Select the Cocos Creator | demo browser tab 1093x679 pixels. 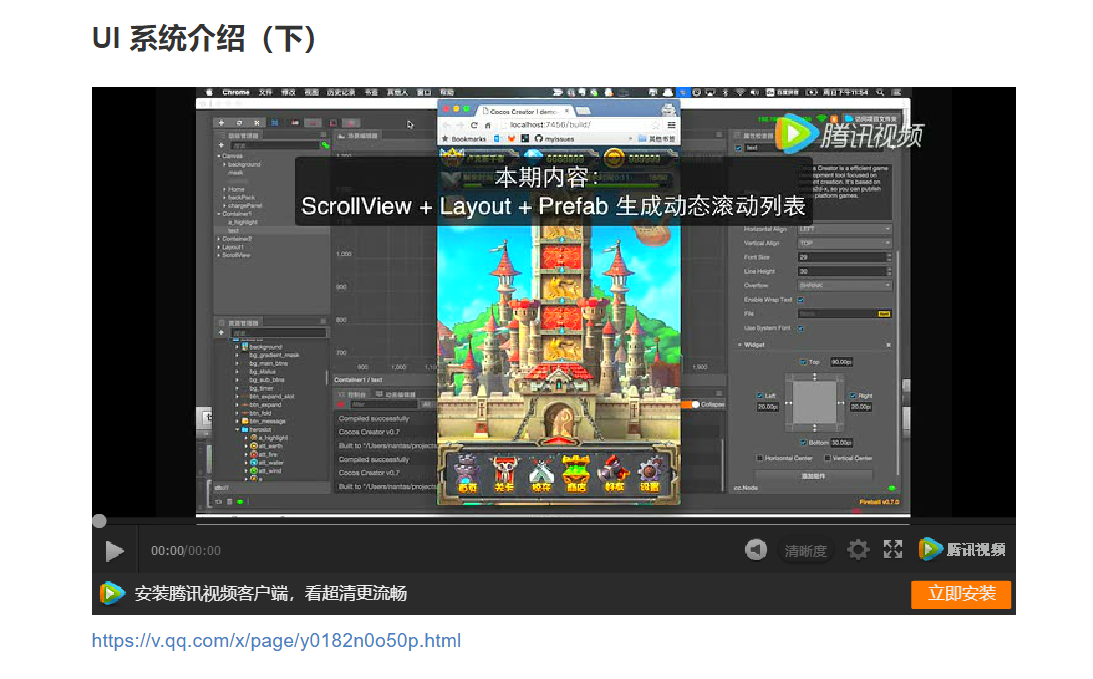[524, 112]
